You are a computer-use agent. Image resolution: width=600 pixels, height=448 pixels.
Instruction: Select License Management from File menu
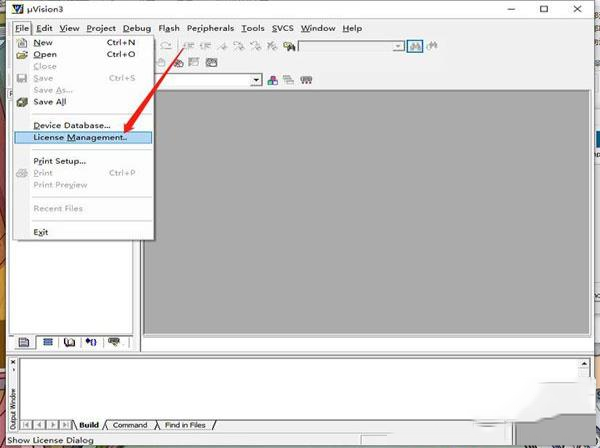pyautogui.click(x=80, y=137)
